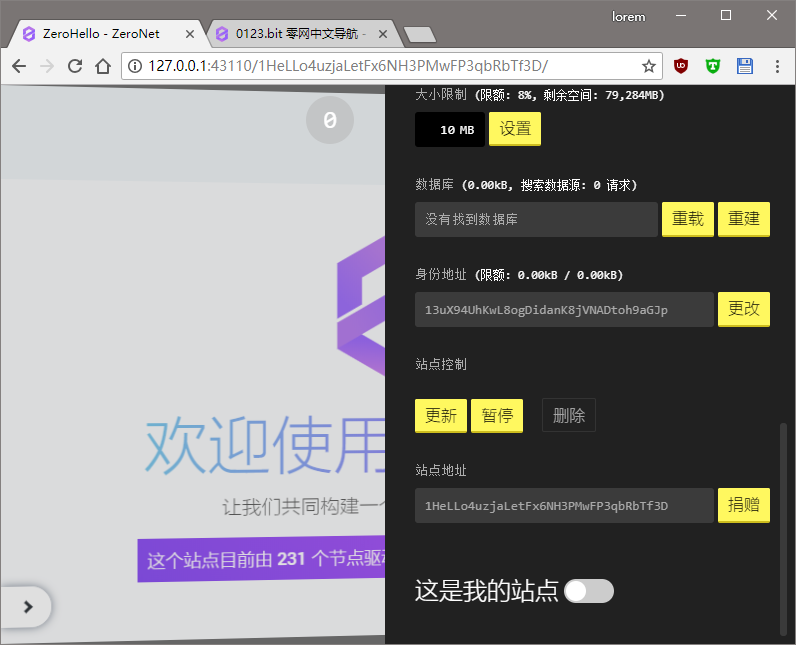The width and height of the screenshot is (796, 645).
Task: Click the address bar URL
Action: 348,66
